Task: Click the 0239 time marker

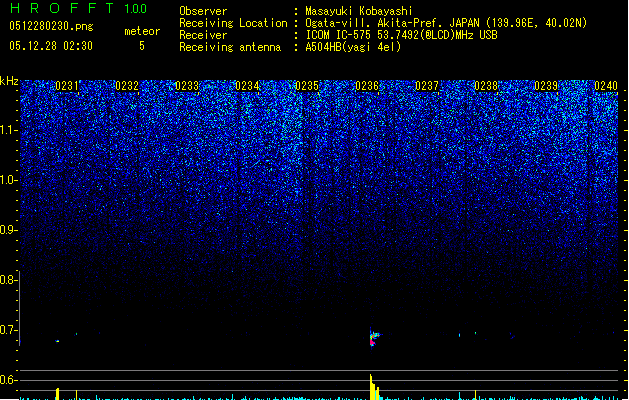Action: pyautogui.click(x=546, y=86)
